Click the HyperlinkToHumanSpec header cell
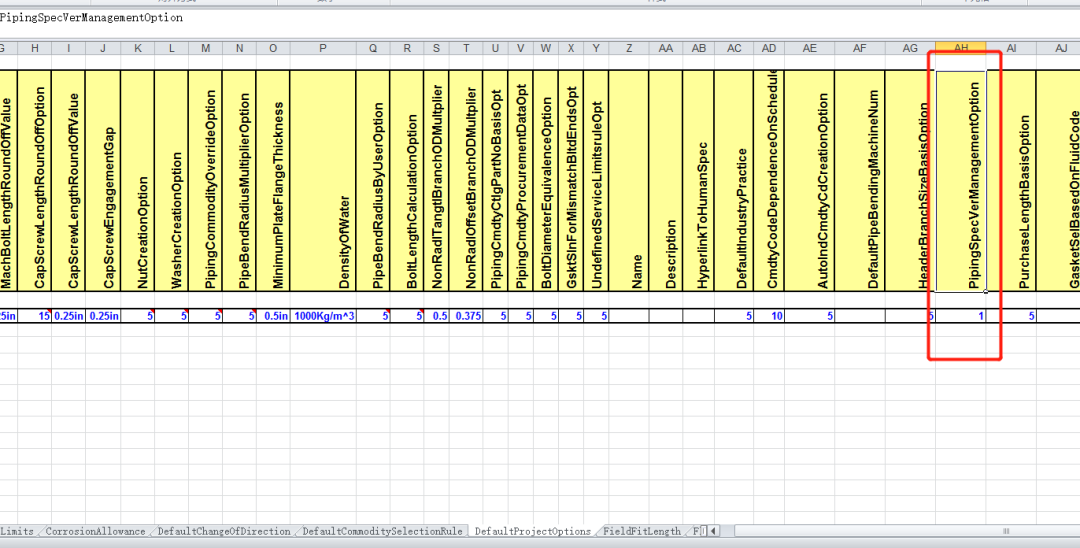Viewport: 1080px width, 548px height. (x=698, y=180)
